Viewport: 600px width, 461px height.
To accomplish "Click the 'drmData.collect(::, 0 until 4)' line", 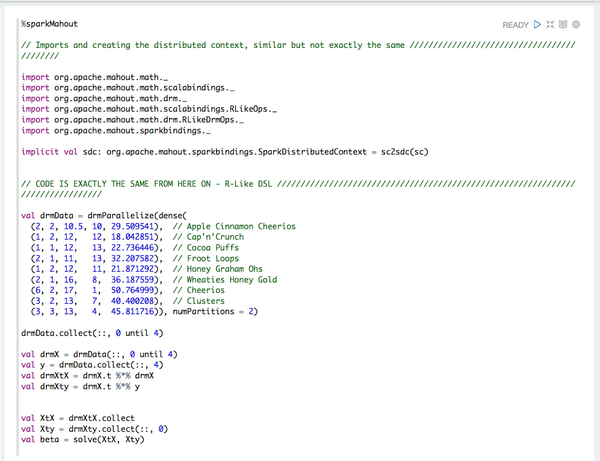I will [x=92, y=333].
